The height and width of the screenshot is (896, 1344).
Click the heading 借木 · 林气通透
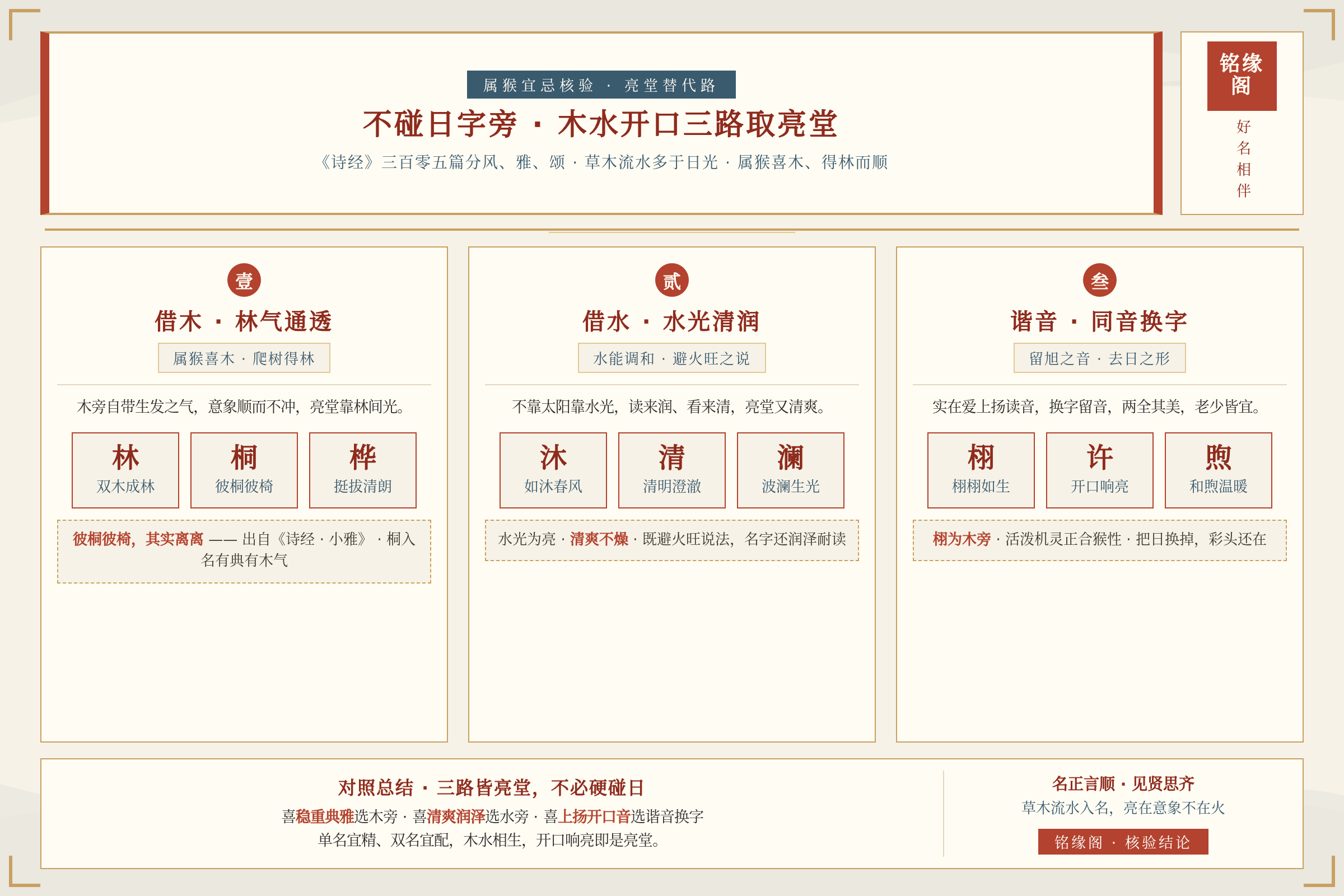244,320
